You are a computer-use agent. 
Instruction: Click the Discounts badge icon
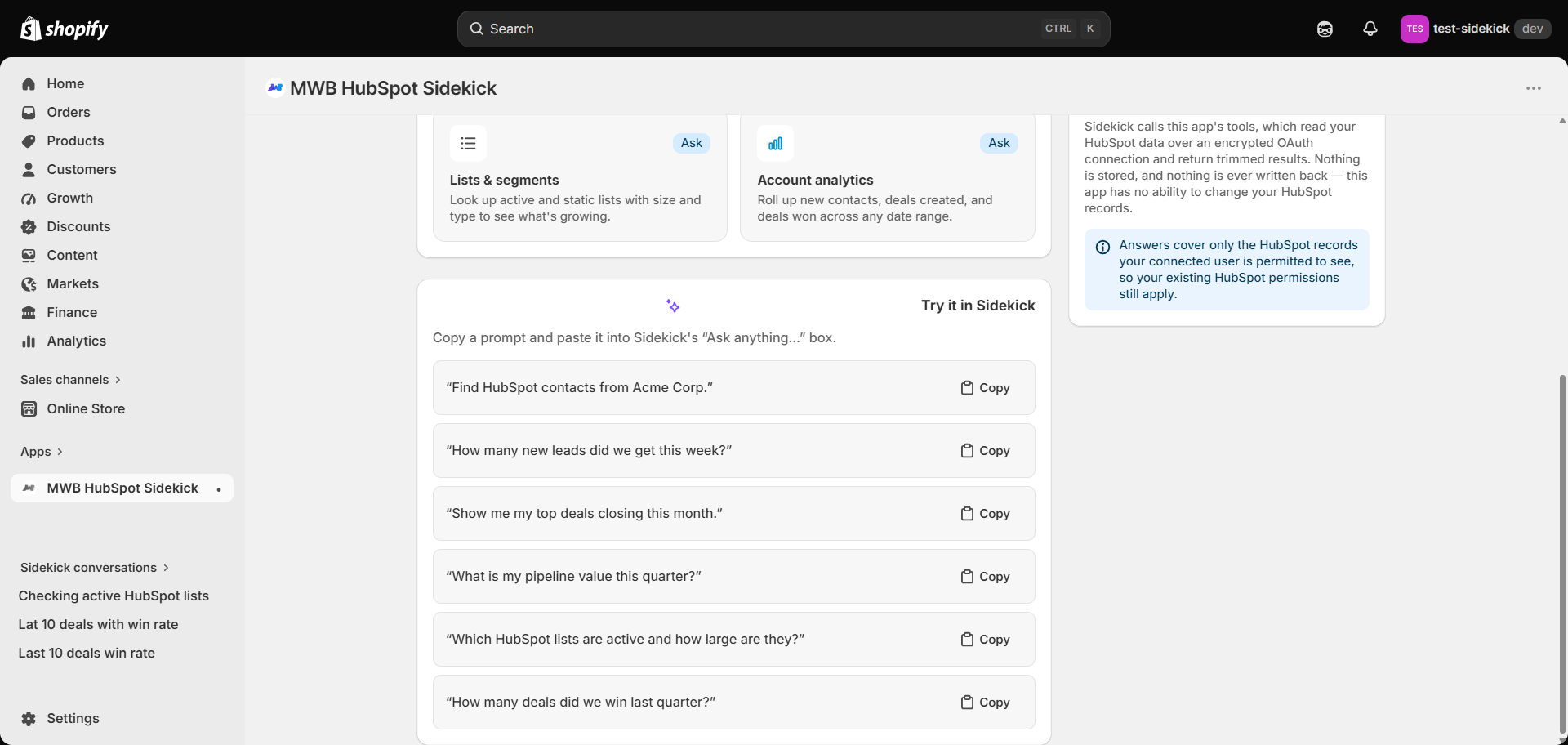[x=29, y=226]
